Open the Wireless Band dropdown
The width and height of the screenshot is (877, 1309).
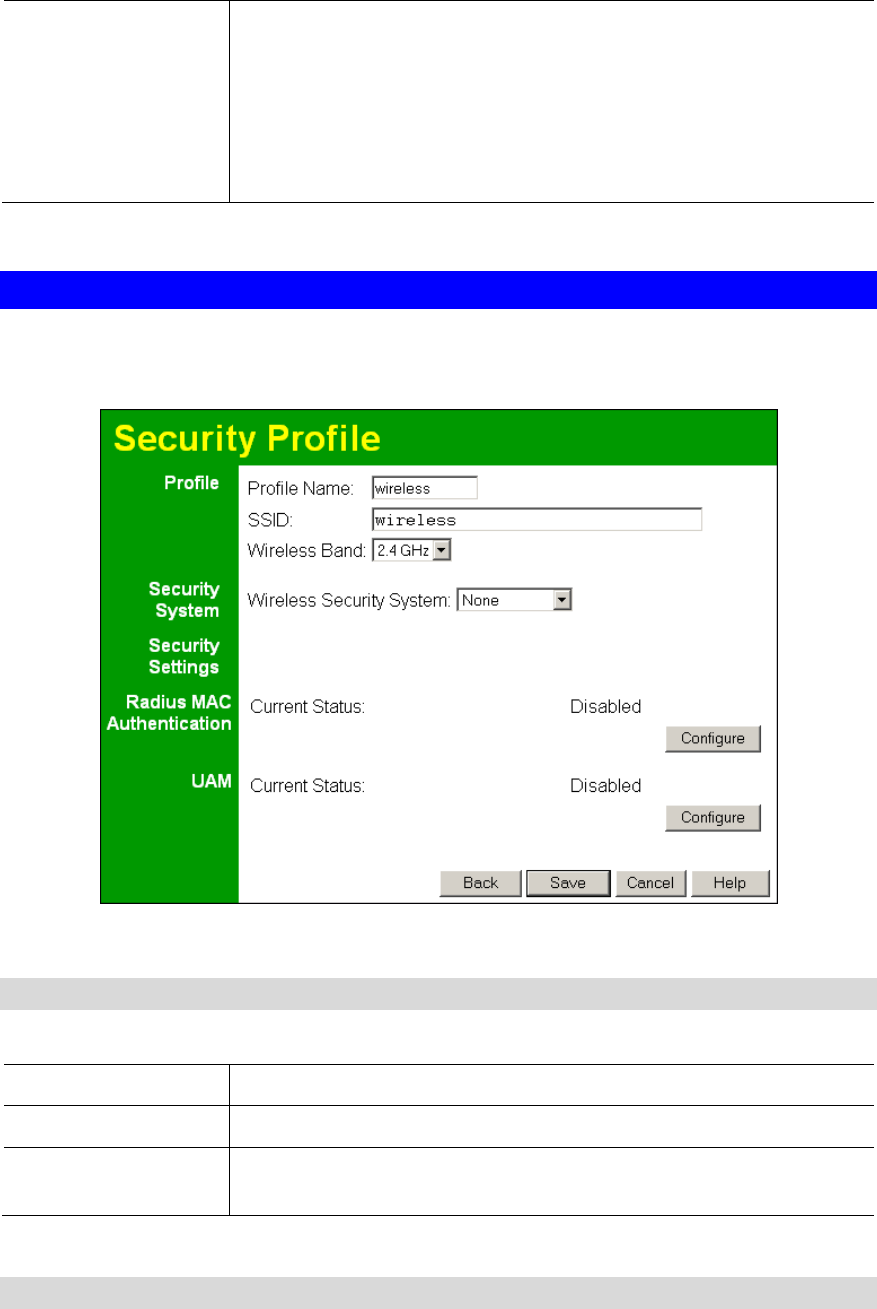[x=411, y=550]
